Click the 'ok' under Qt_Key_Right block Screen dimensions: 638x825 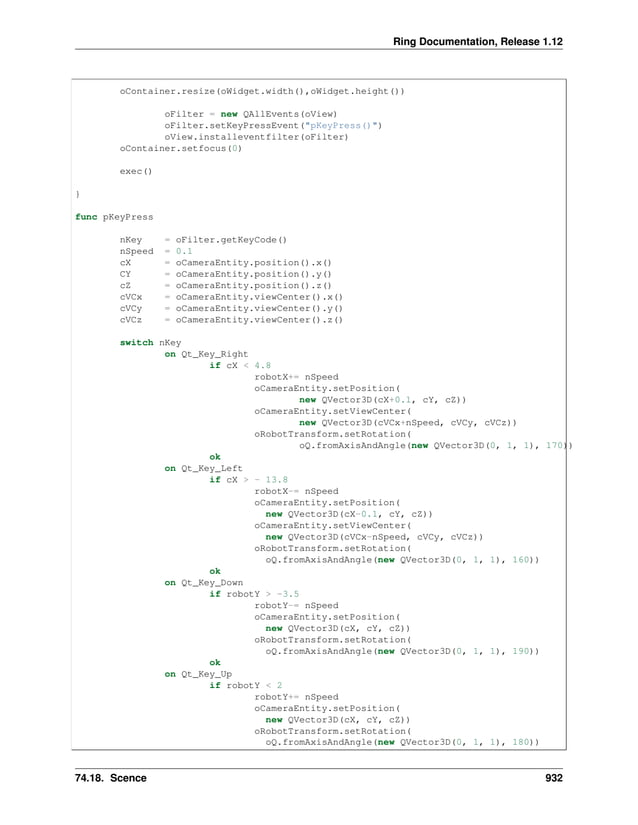coord(215,457)
